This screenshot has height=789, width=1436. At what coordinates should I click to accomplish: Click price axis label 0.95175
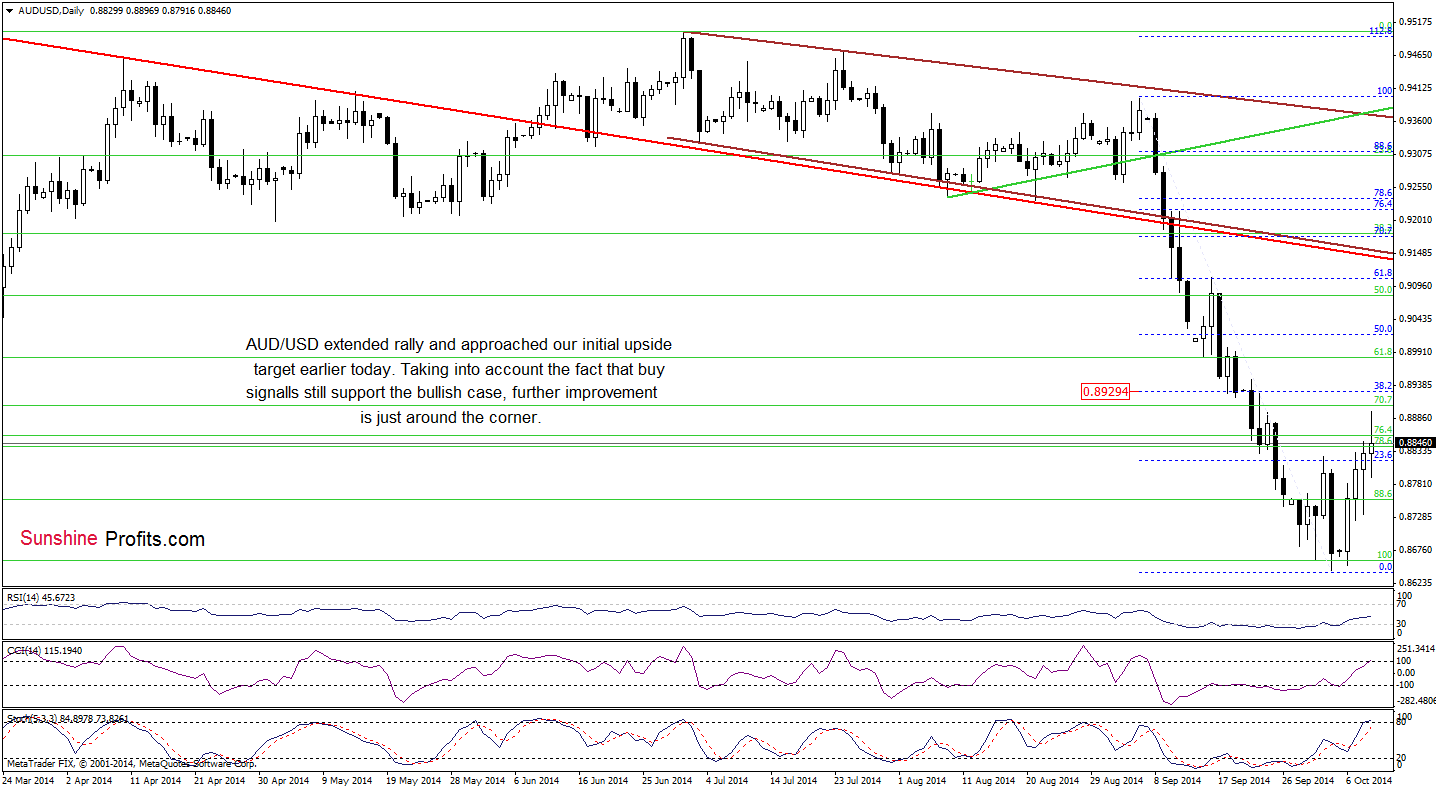coord(1415,21)
